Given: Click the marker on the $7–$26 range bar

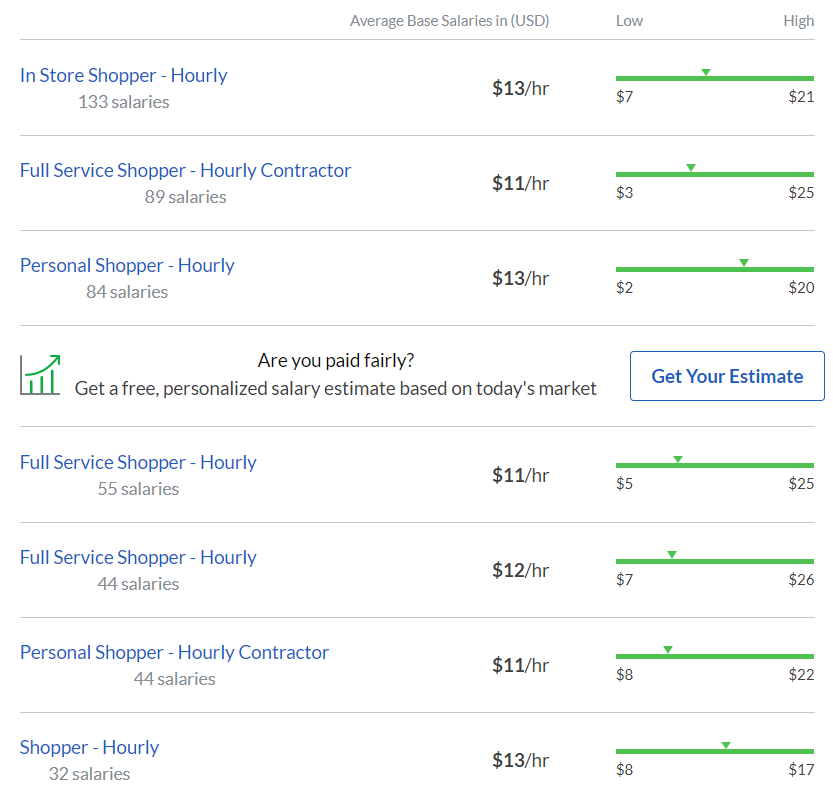Looking at the screenshot, I should 672,554.
